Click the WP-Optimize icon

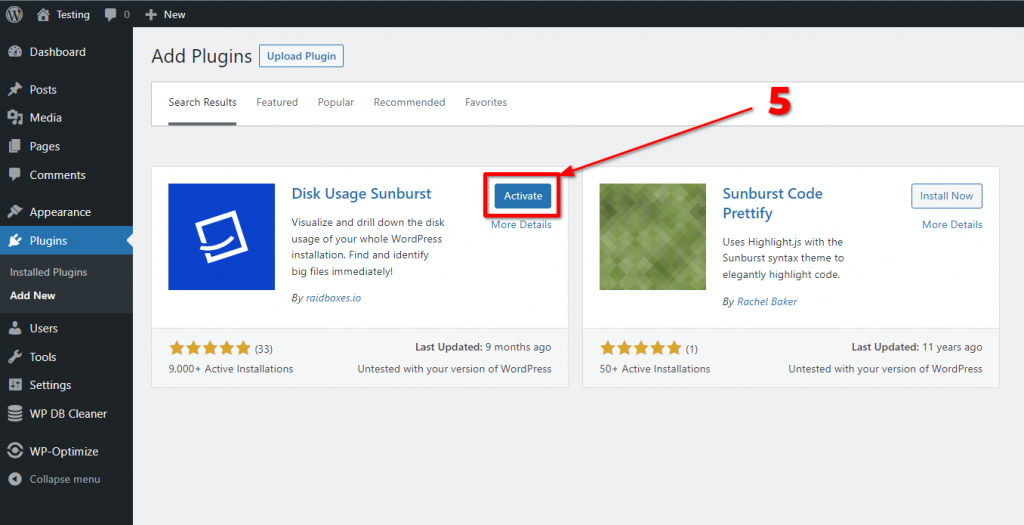15,451
